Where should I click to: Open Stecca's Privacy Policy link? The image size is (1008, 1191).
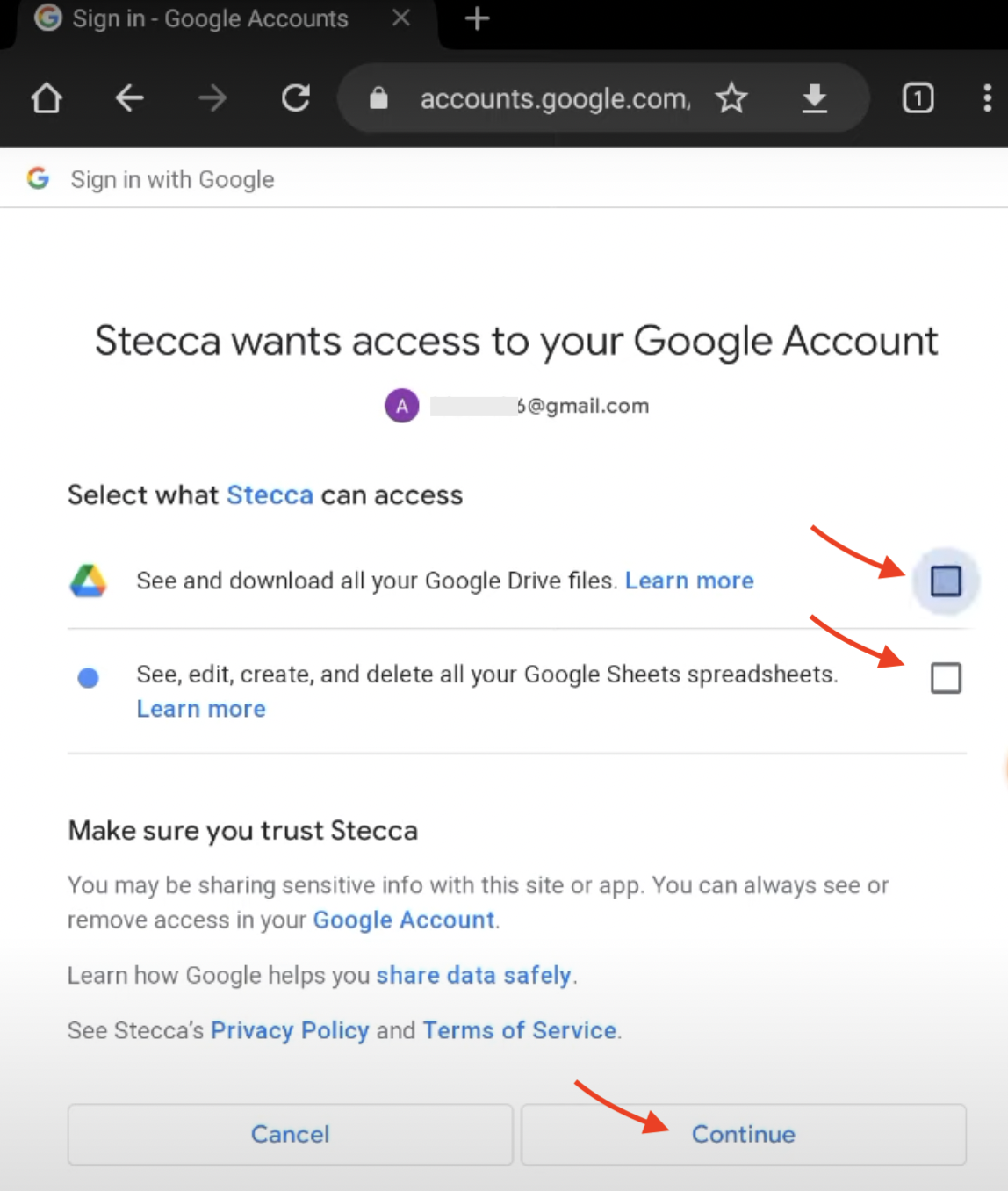(290, 1030)
